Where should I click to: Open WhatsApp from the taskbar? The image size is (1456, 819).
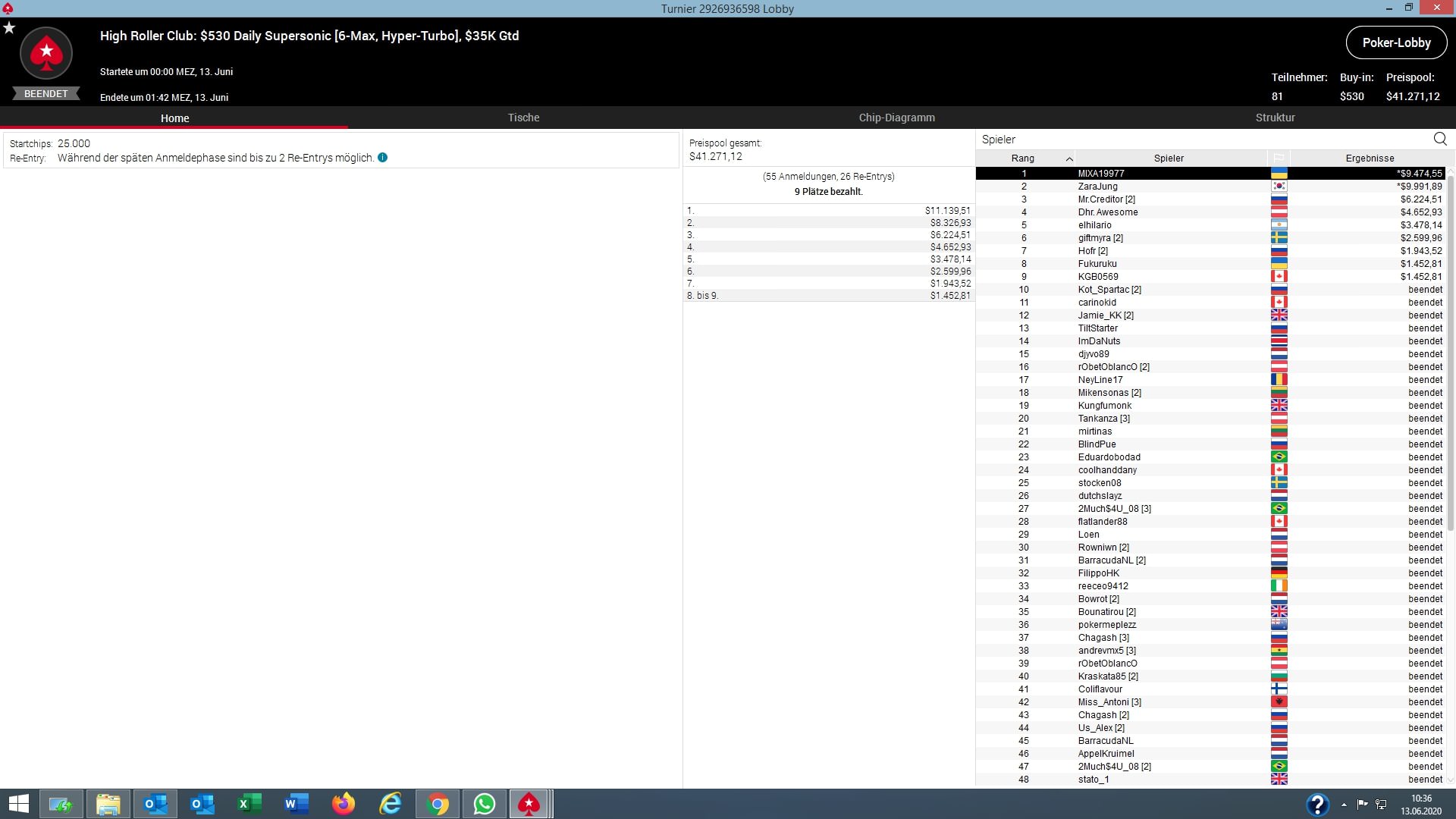(484, 804)
